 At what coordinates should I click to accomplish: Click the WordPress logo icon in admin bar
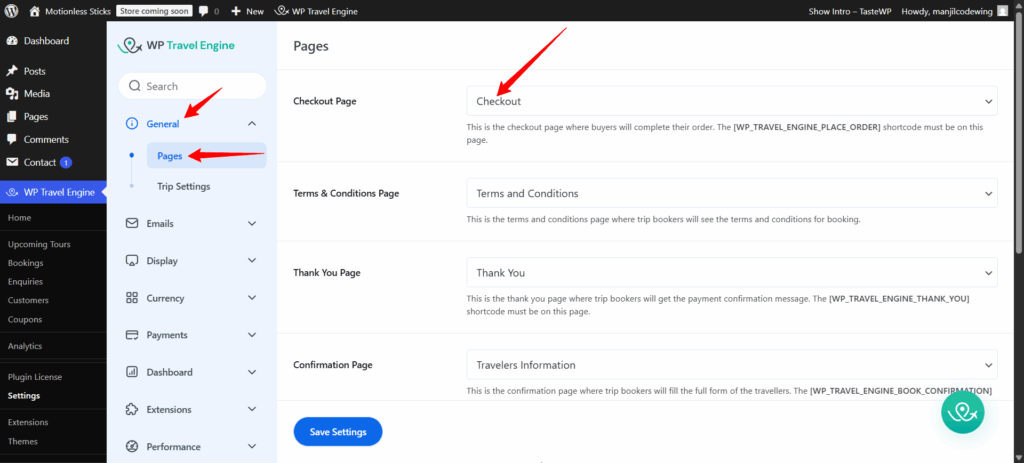(x=11, y=11)
